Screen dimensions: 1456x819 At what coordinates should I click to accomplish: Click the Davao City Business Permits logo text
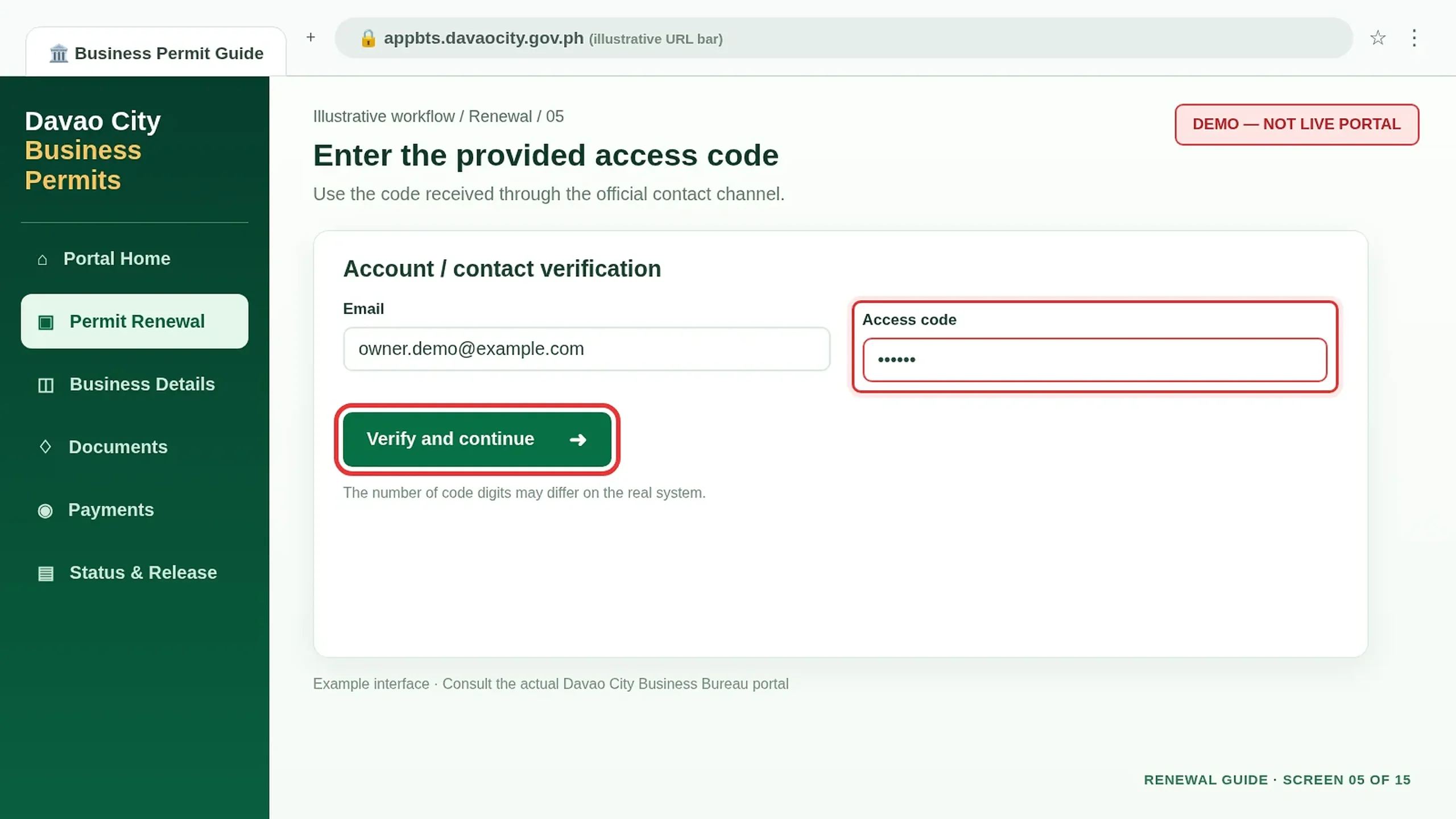tap(93, 151)
